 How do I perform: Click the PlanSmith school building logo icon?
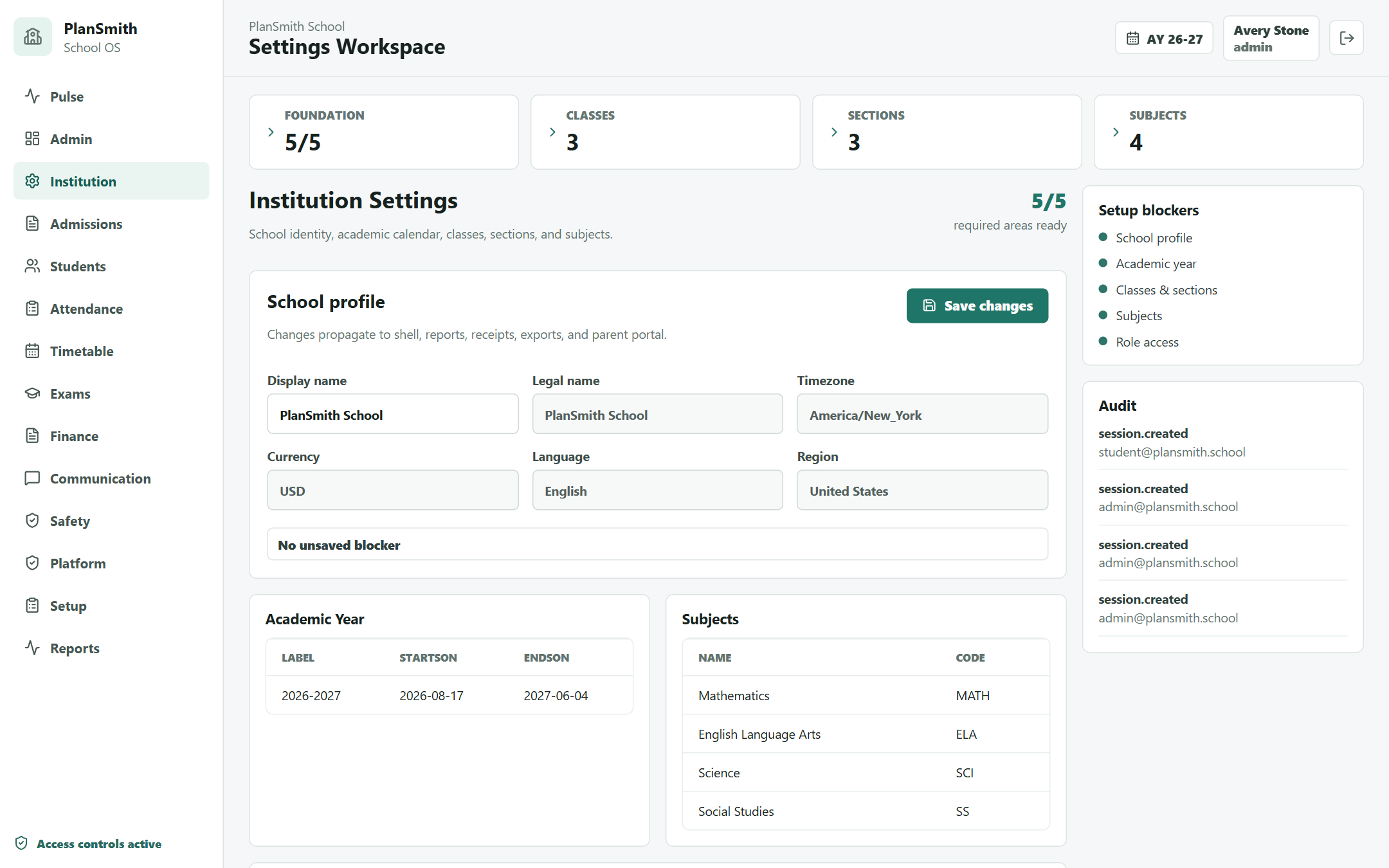point(33,37)
